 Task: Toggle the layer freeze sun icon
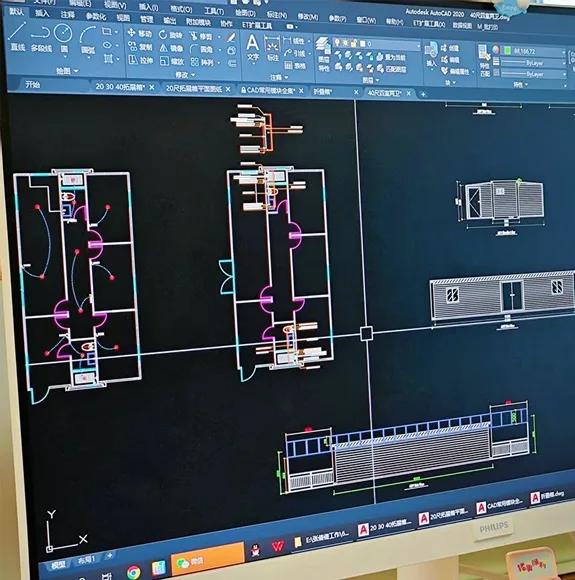(346, 43)
